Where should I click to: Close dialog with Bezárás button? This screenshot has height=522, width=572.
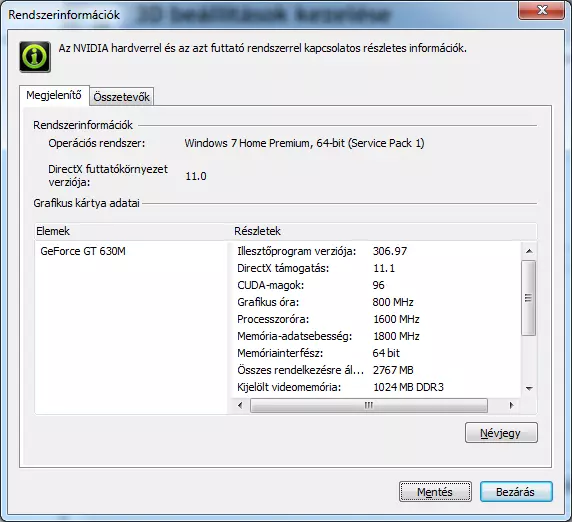(516, 492)
